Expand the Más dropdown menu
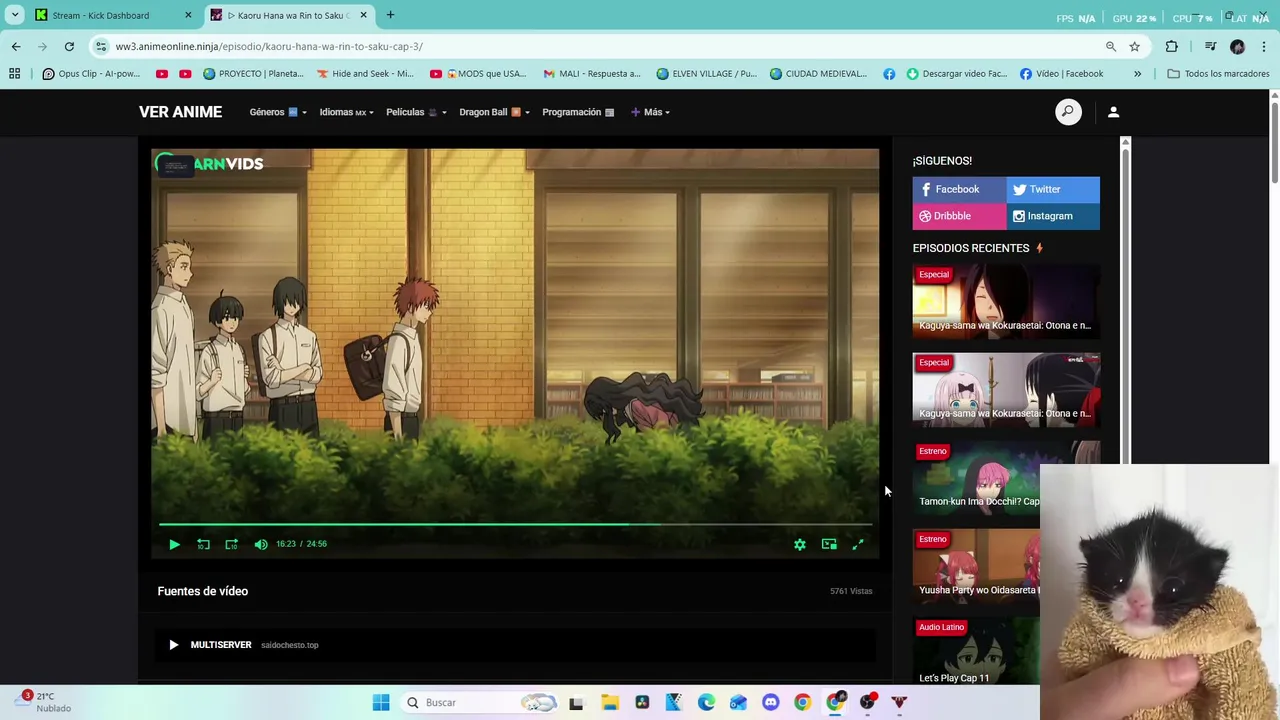The width and height of the screenshot is (1280, 720). (x=650, y=112)
